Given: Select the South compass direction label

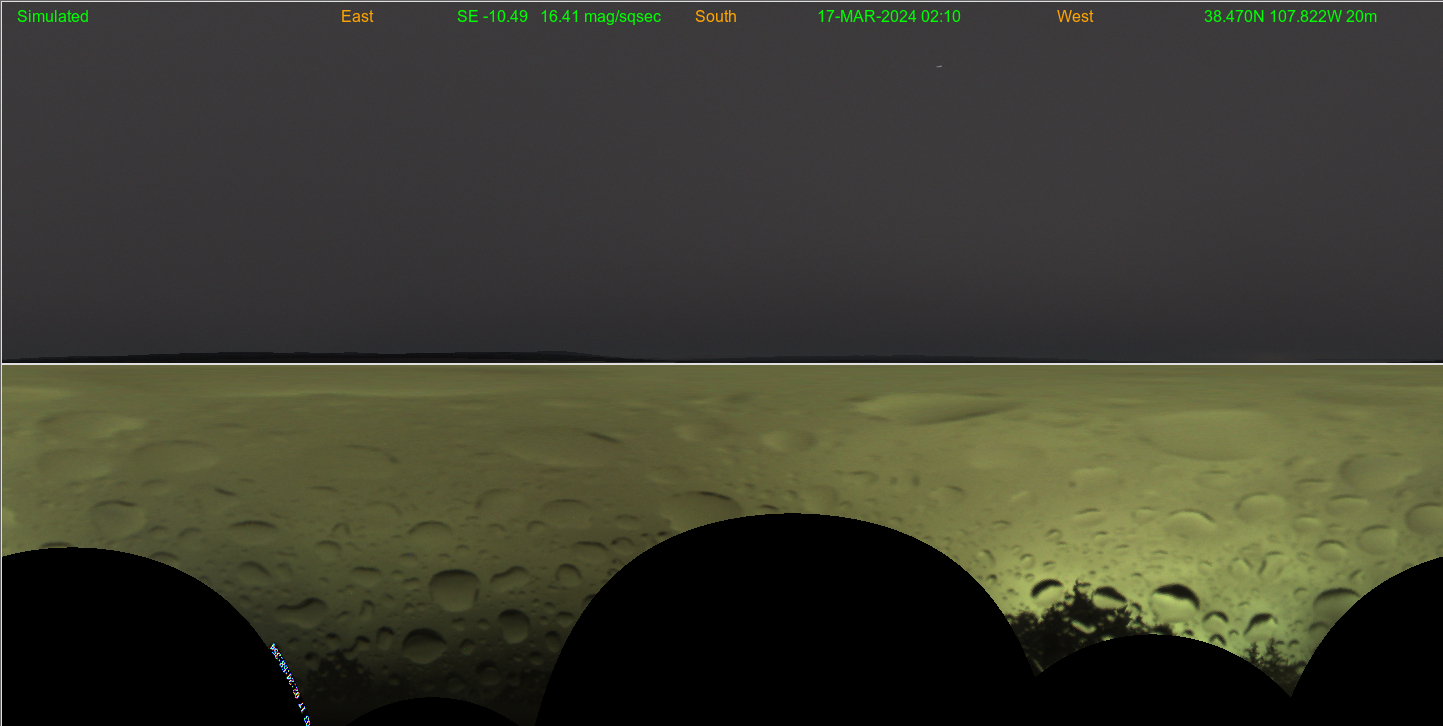Looking at the screenshot, I should (x=715, y=17).
